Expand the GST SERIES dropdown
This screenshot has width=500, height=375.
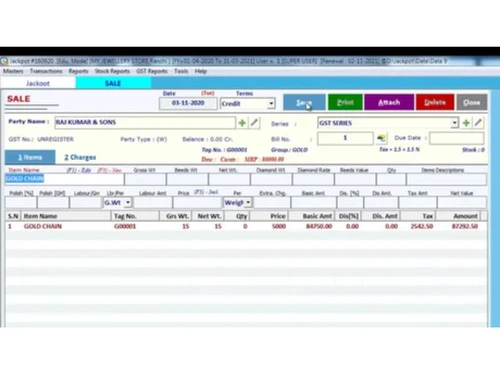[x=454, y=123]
